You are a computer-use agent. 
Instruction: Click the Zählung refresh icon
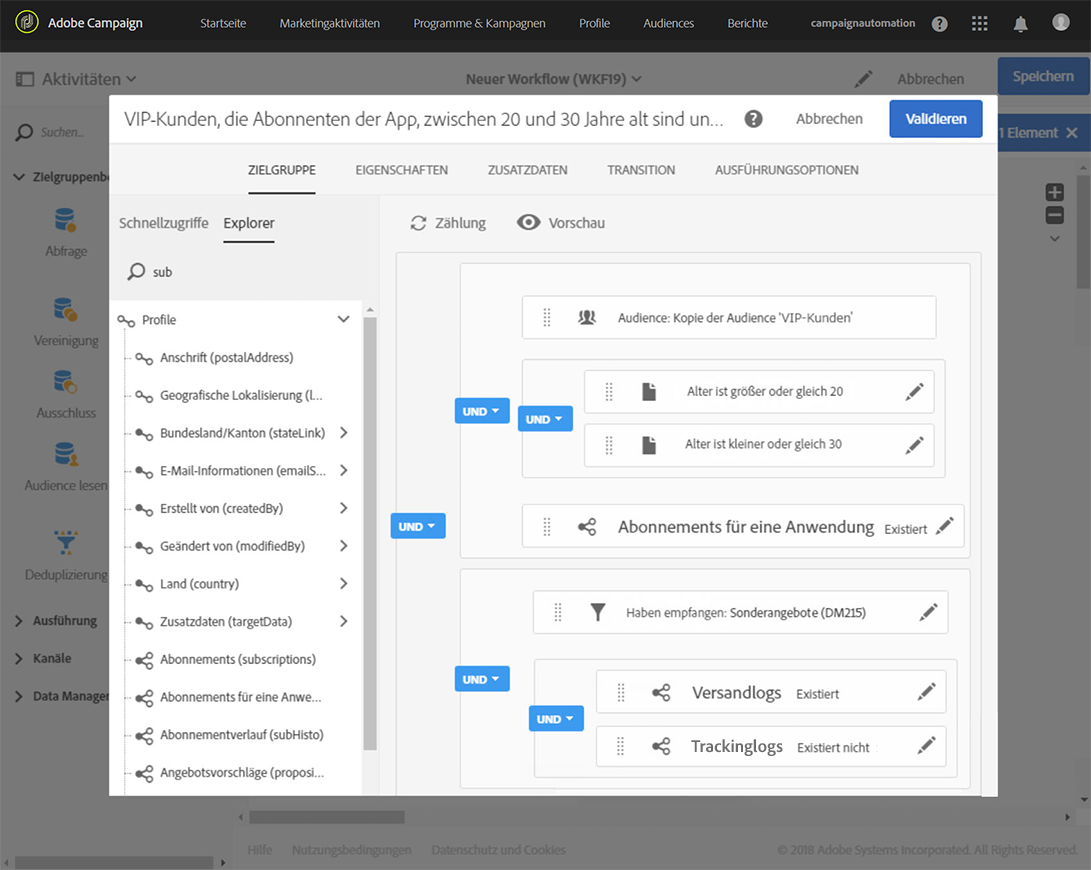tap(417, 223)
